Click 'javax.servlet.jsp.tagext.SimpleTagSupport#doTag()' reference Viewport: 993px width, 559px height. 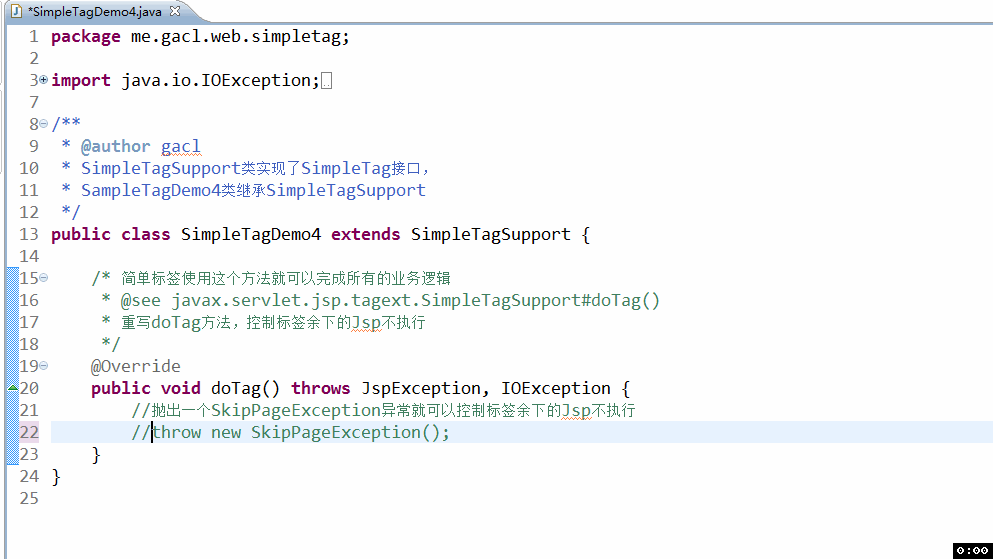415,300
